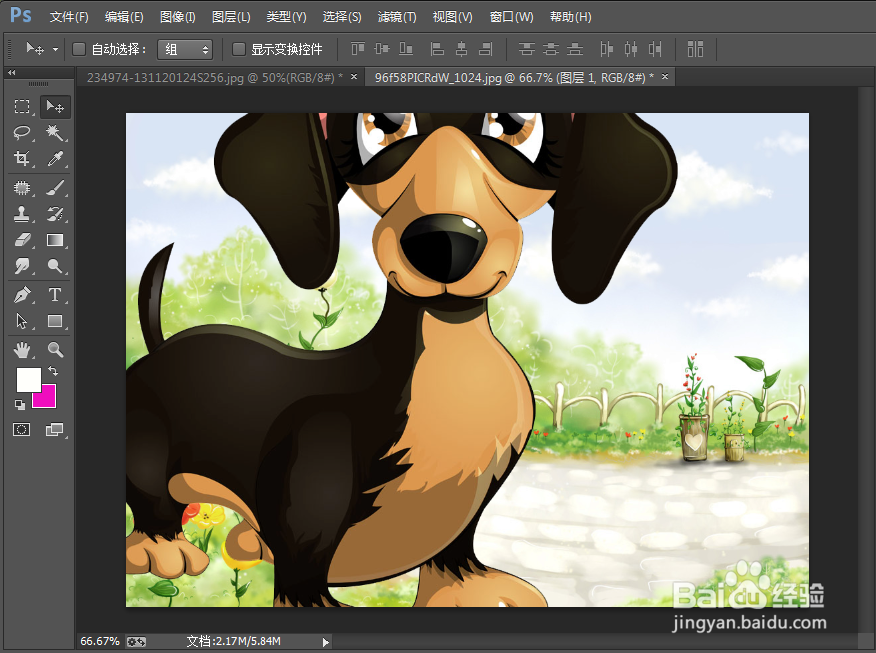This screenshot has width=876, height=653.
Task: Select the Smudge tool
Action: pyautogui.click(x=22, y=266)
